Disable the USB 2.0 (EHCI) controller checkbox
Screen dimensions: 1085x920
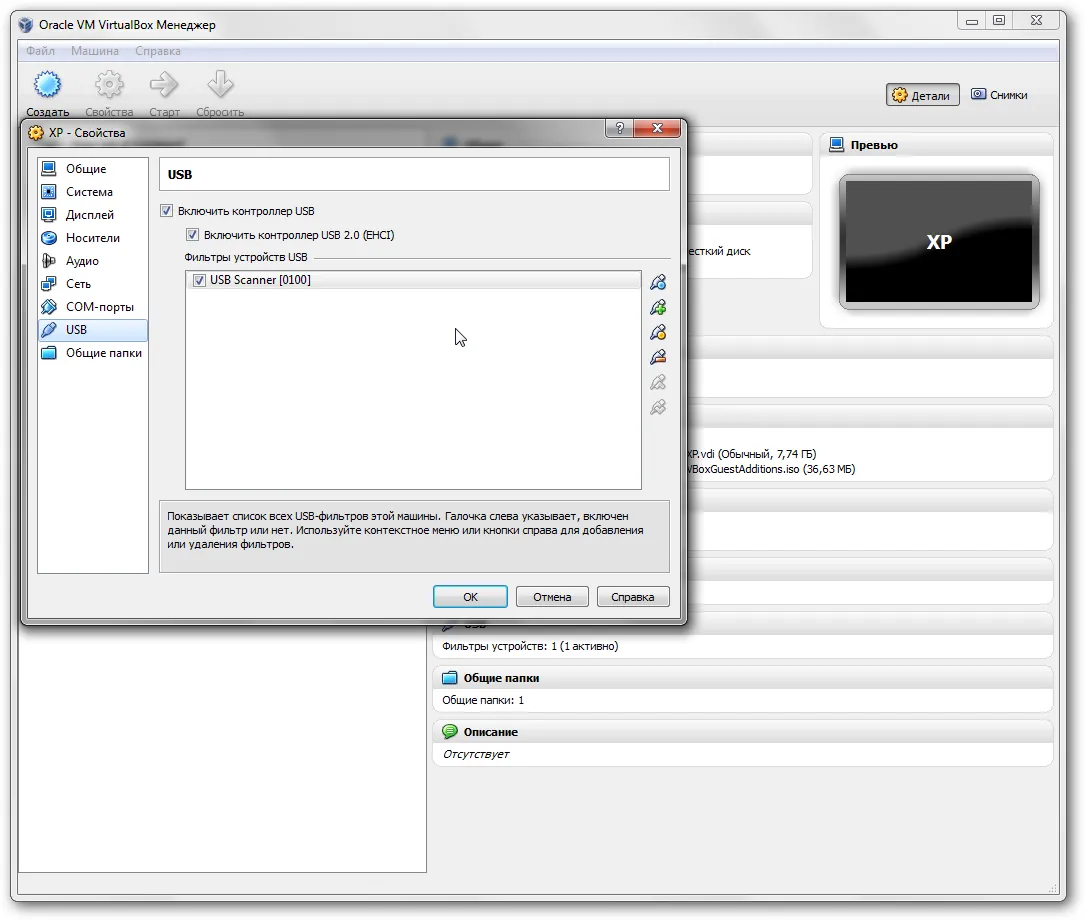tap(192, 235)
